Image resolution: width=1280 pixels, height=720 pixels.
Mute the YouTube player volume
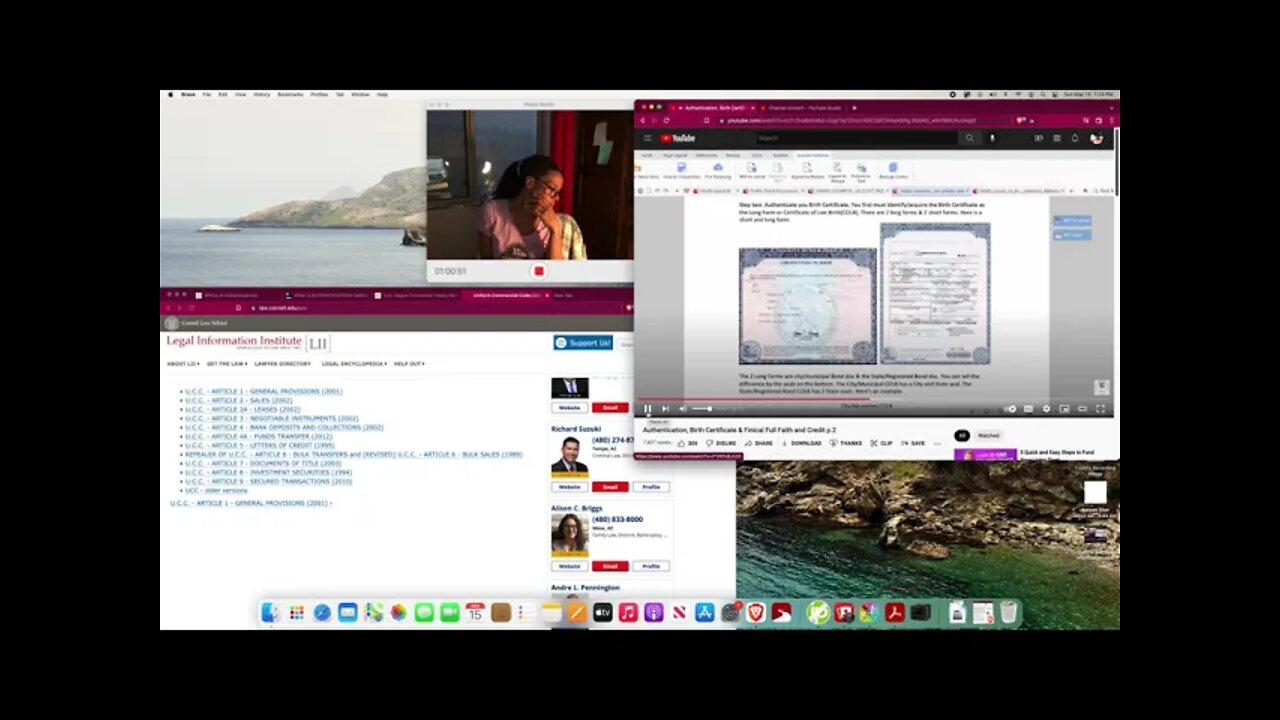(x=682, y=408)
